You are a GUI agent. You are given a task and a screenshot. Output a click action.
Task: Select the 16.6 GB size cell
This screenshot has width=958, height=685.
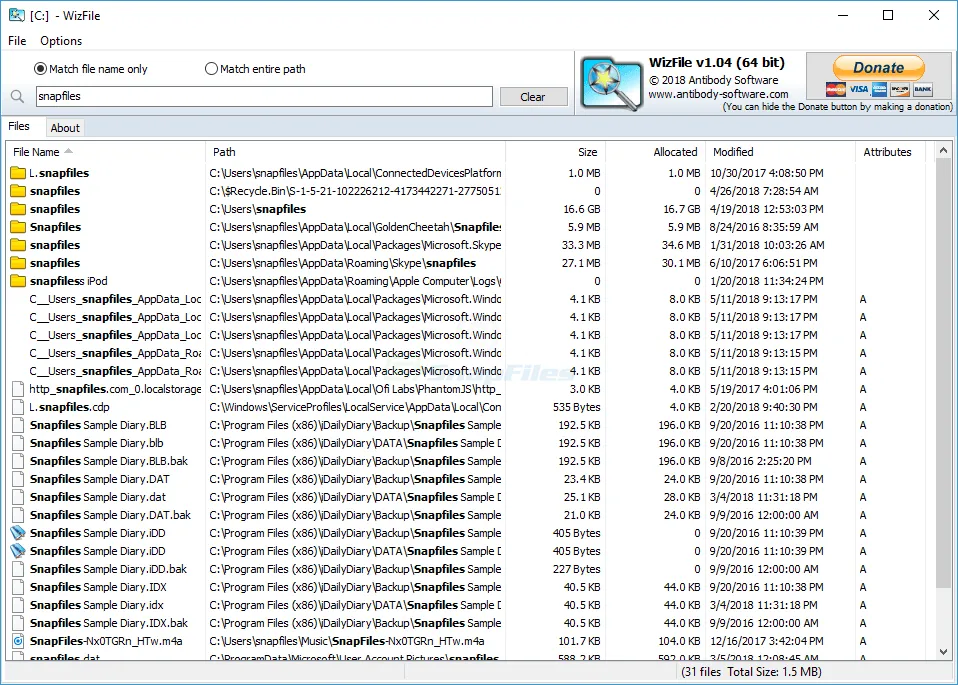coord(582,209)
